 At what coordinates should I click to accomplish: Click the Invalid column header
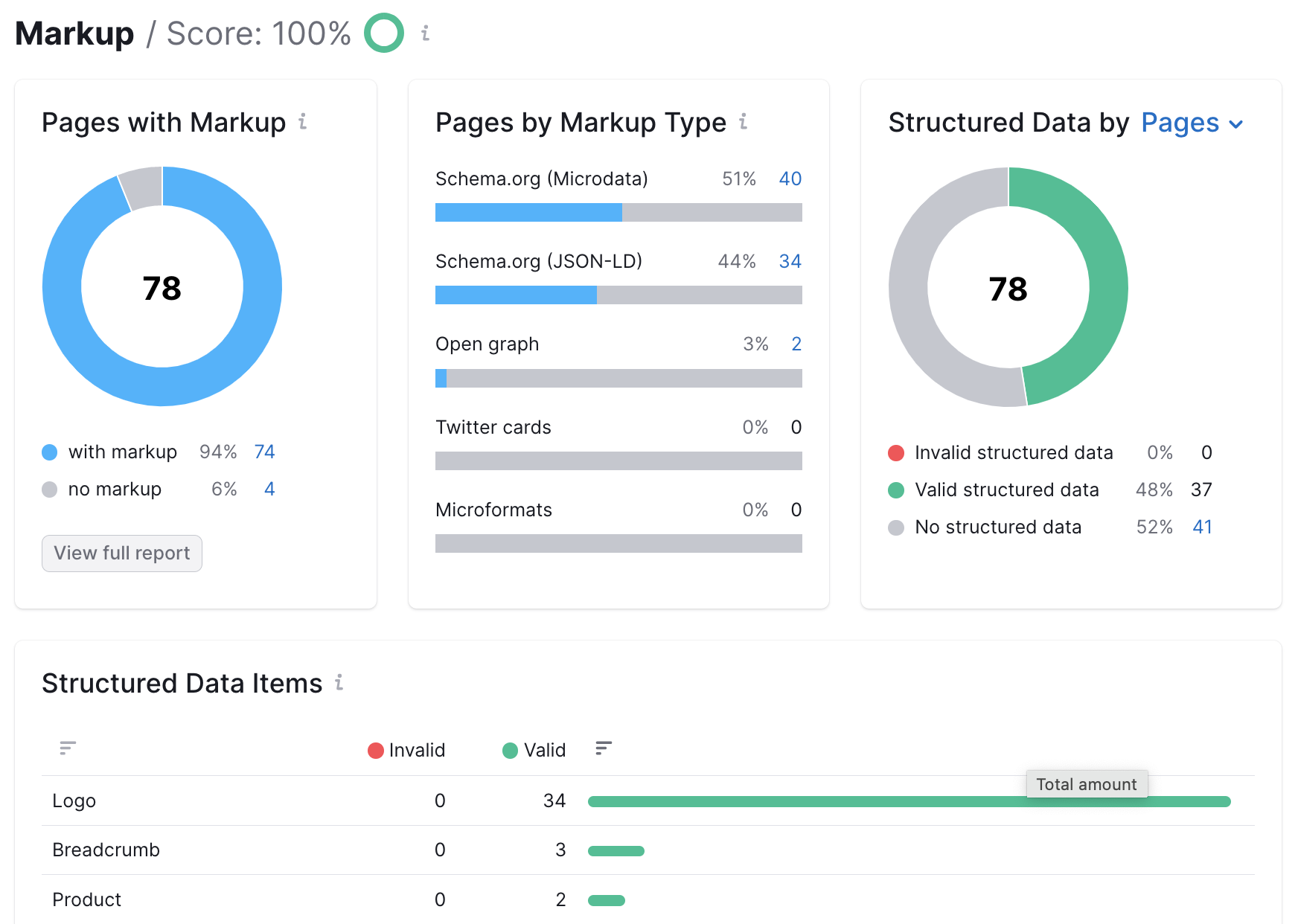406,750
